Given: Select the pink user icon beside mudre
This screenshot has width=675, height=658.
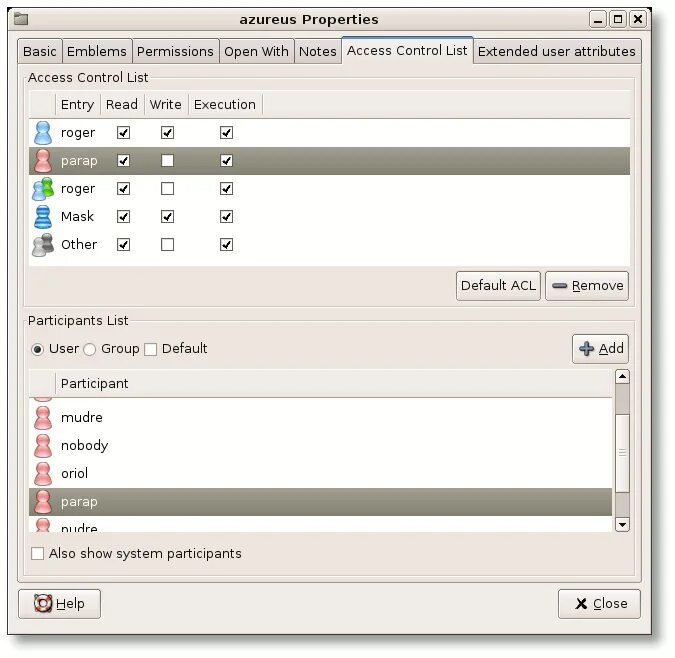Looking at the screenshot, I should tap(43, 417).
